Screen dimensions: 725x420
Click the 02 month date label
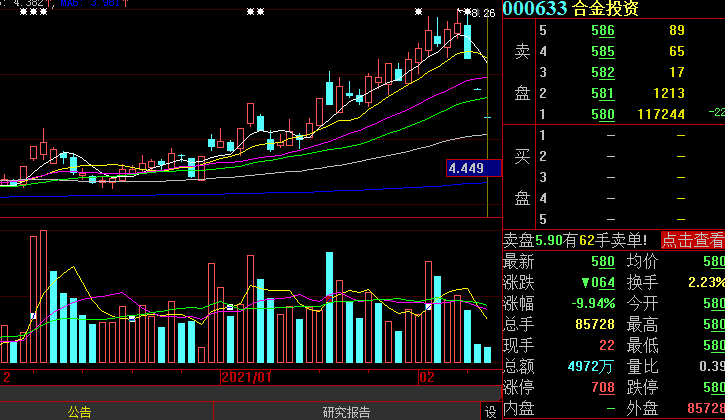(x=427, y=377)
